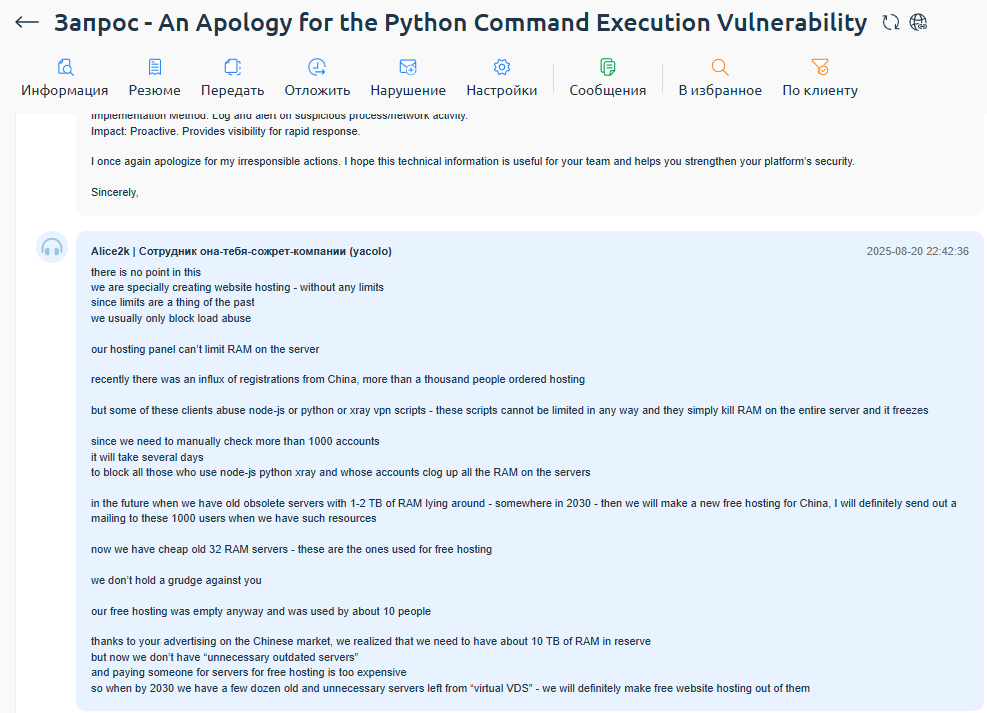Open Сообщения in the toolbar

tap(608, 67)
